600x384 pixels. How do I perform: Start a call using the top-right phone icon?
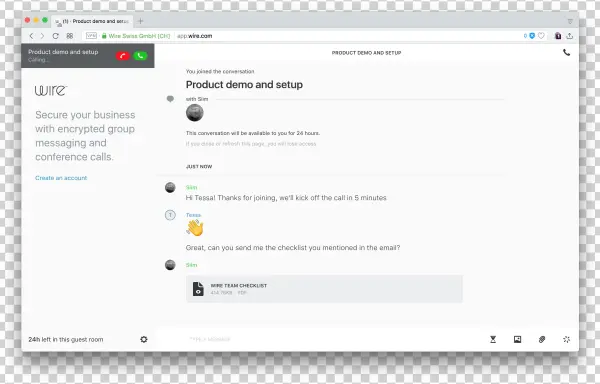[566, 53]
